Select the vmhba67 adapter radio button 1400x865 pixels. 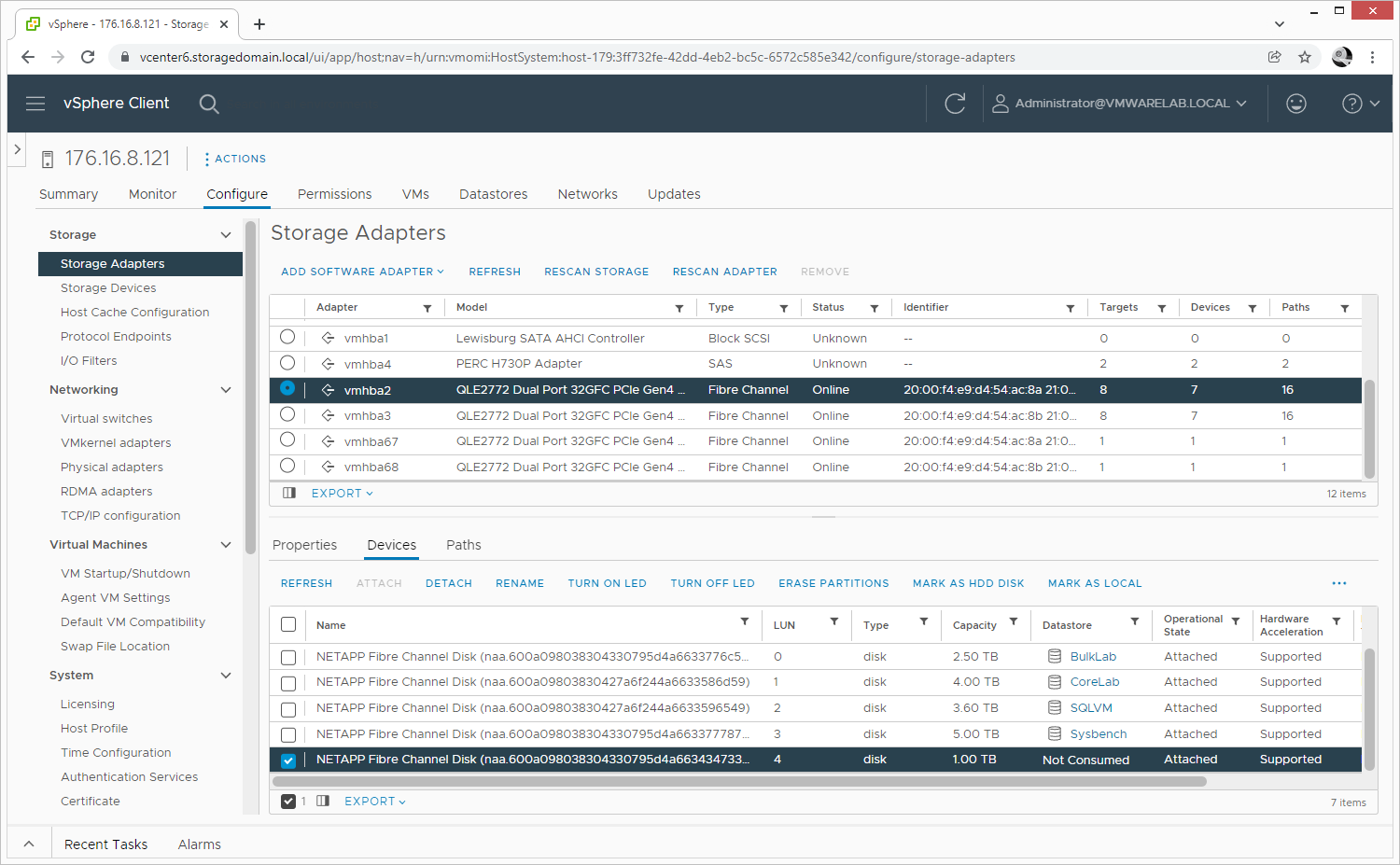[287, 439]
